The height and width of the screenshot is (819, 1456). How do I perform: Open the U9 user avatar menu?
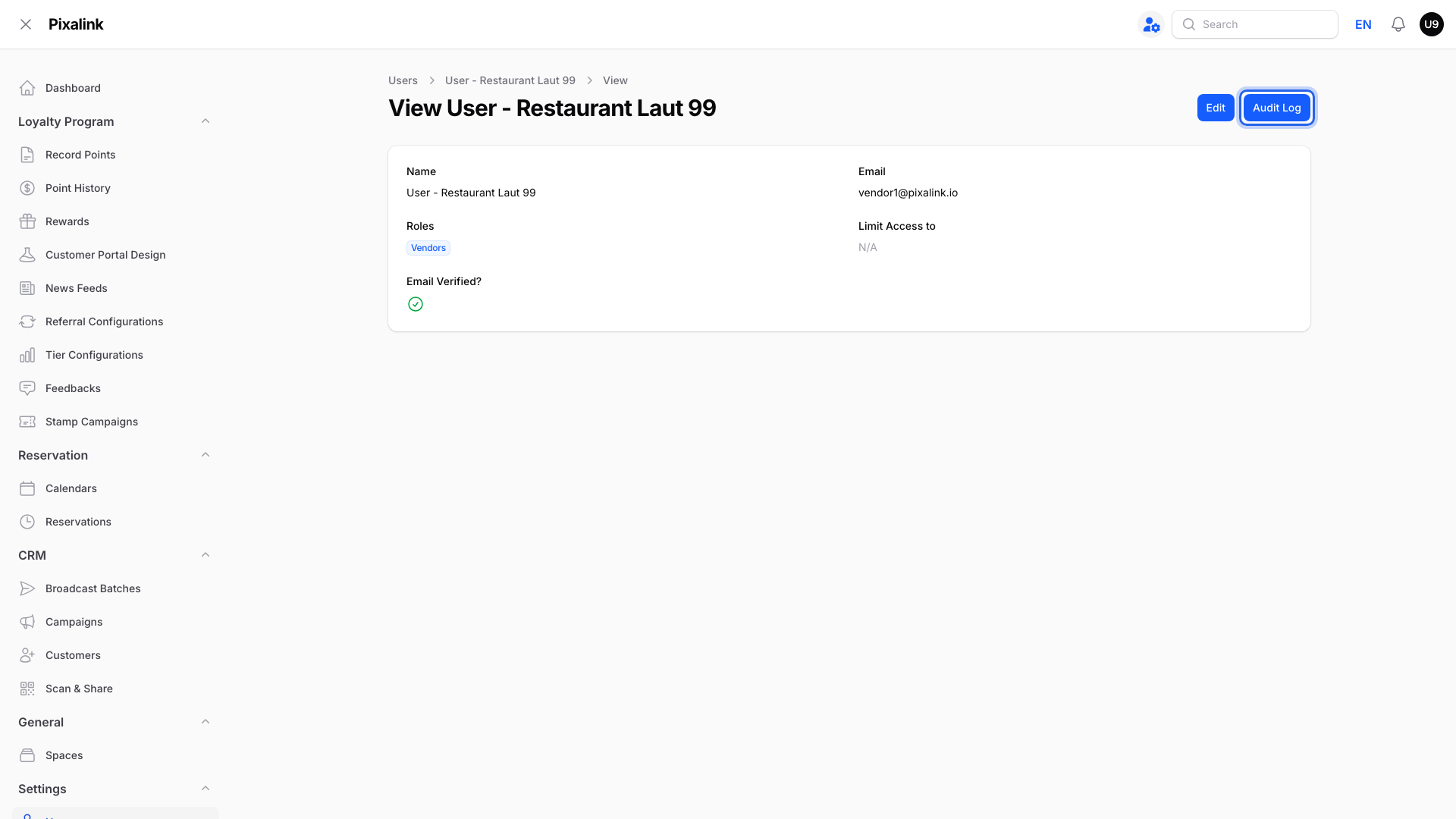(1432, 24)
